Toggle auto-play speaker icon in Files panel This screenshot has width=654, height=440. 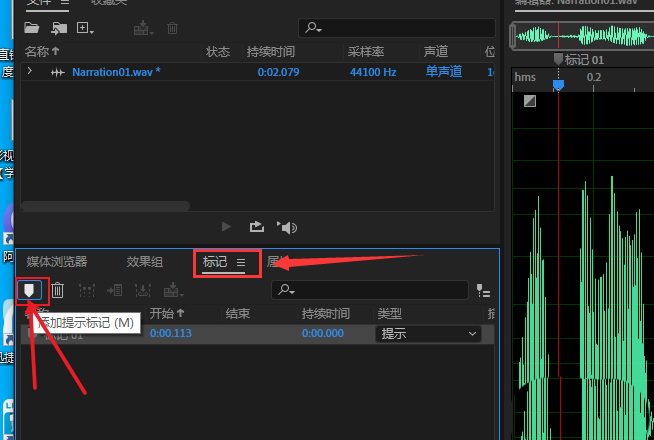coord(287,227)
